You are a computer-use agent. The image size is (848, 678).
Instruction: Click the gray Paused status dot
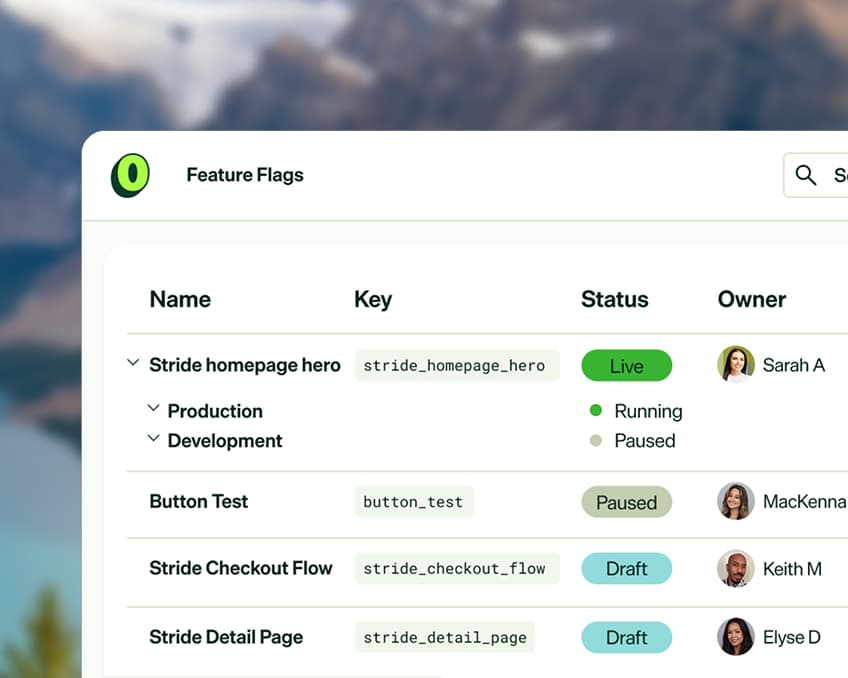595,440
